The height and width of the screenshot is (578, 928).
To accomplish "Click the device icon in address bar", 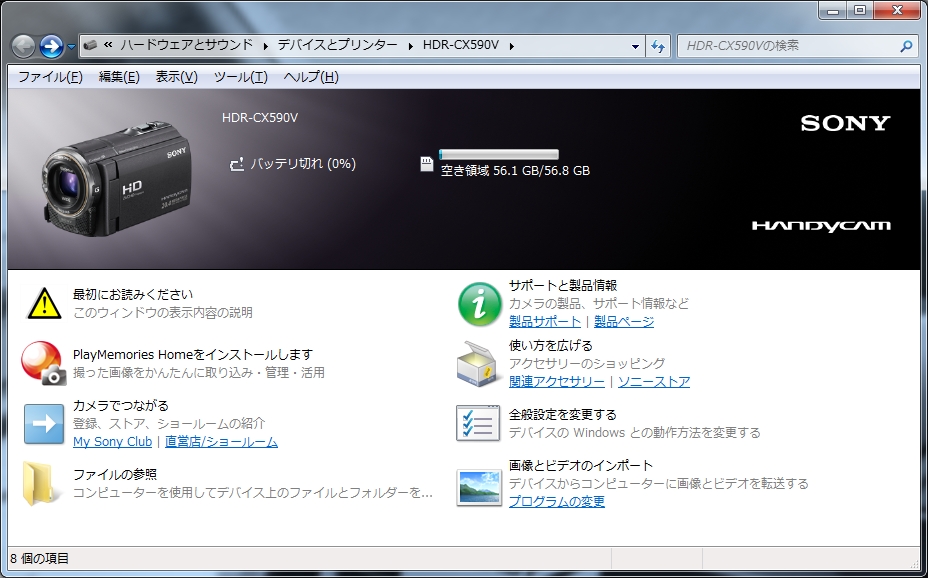I will pos(91,45).
